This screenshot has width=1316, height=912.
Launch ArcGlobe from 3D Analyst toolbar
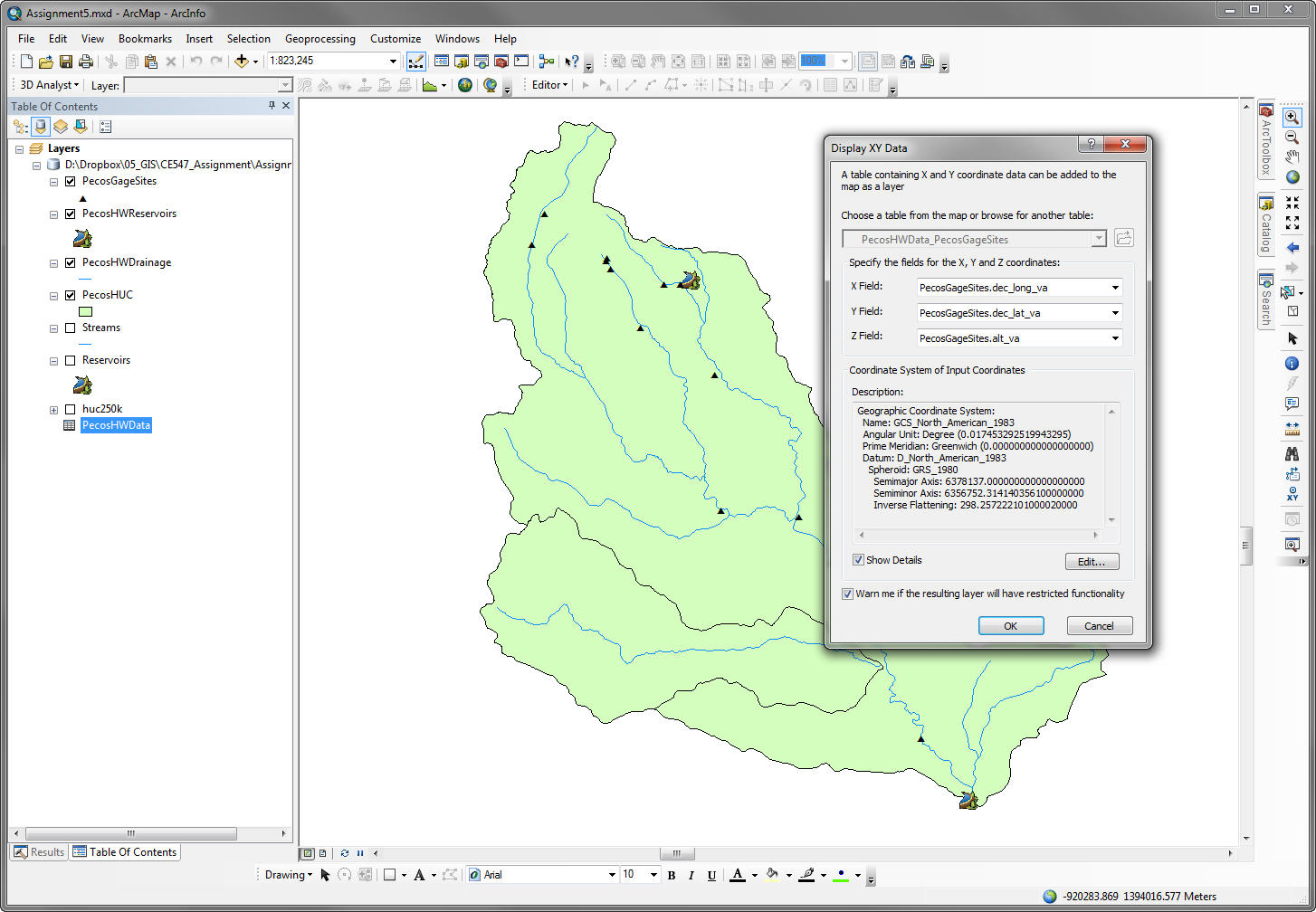click(491, 85)
